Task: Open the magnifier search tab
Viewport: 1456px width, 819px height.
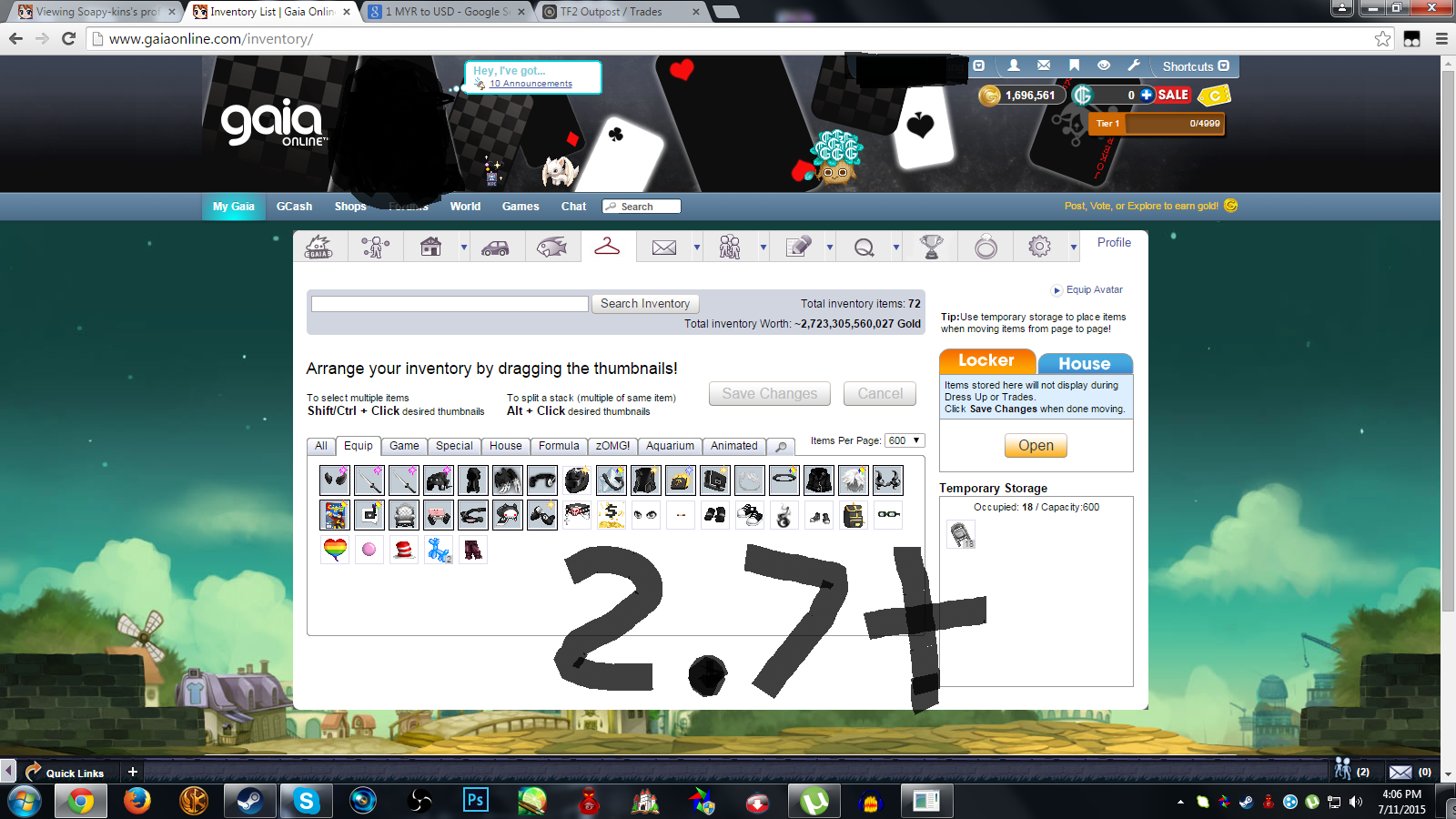Action: pyautogui.click(x=781, y=447)
